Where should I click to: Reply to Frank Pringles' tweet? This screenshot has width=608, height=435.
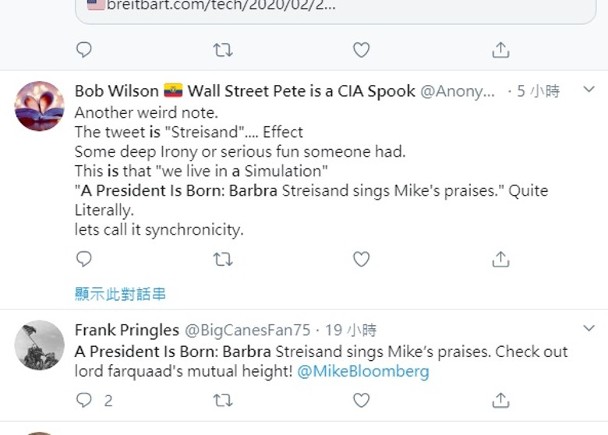pos(84,400)
